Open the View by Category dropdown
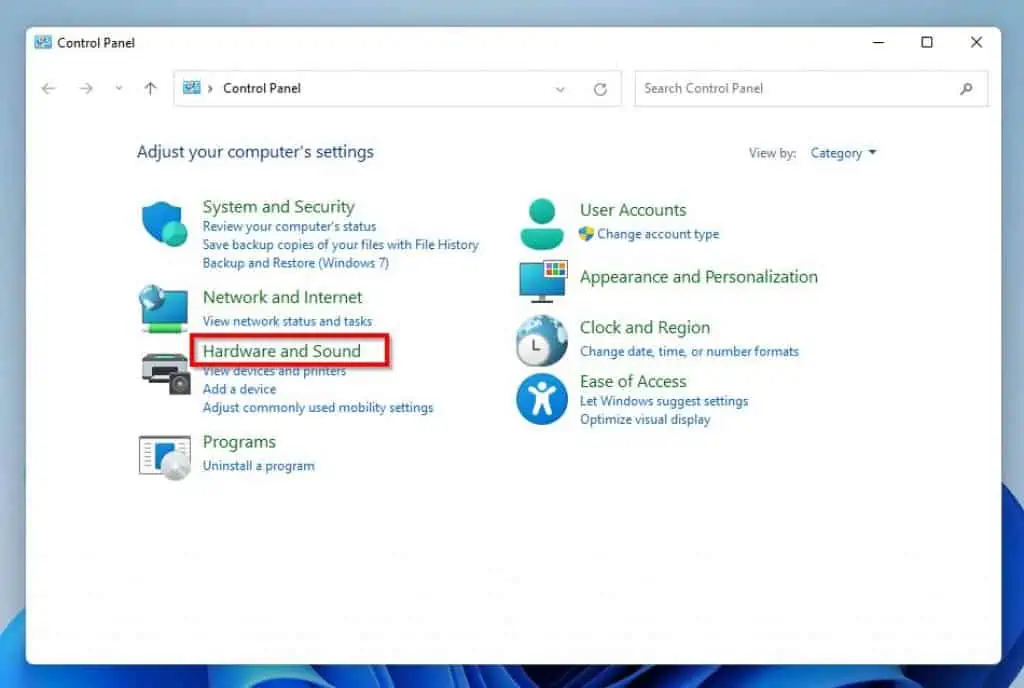Image resolution: width=1024 pixels, height=688 pixels. 843,152
